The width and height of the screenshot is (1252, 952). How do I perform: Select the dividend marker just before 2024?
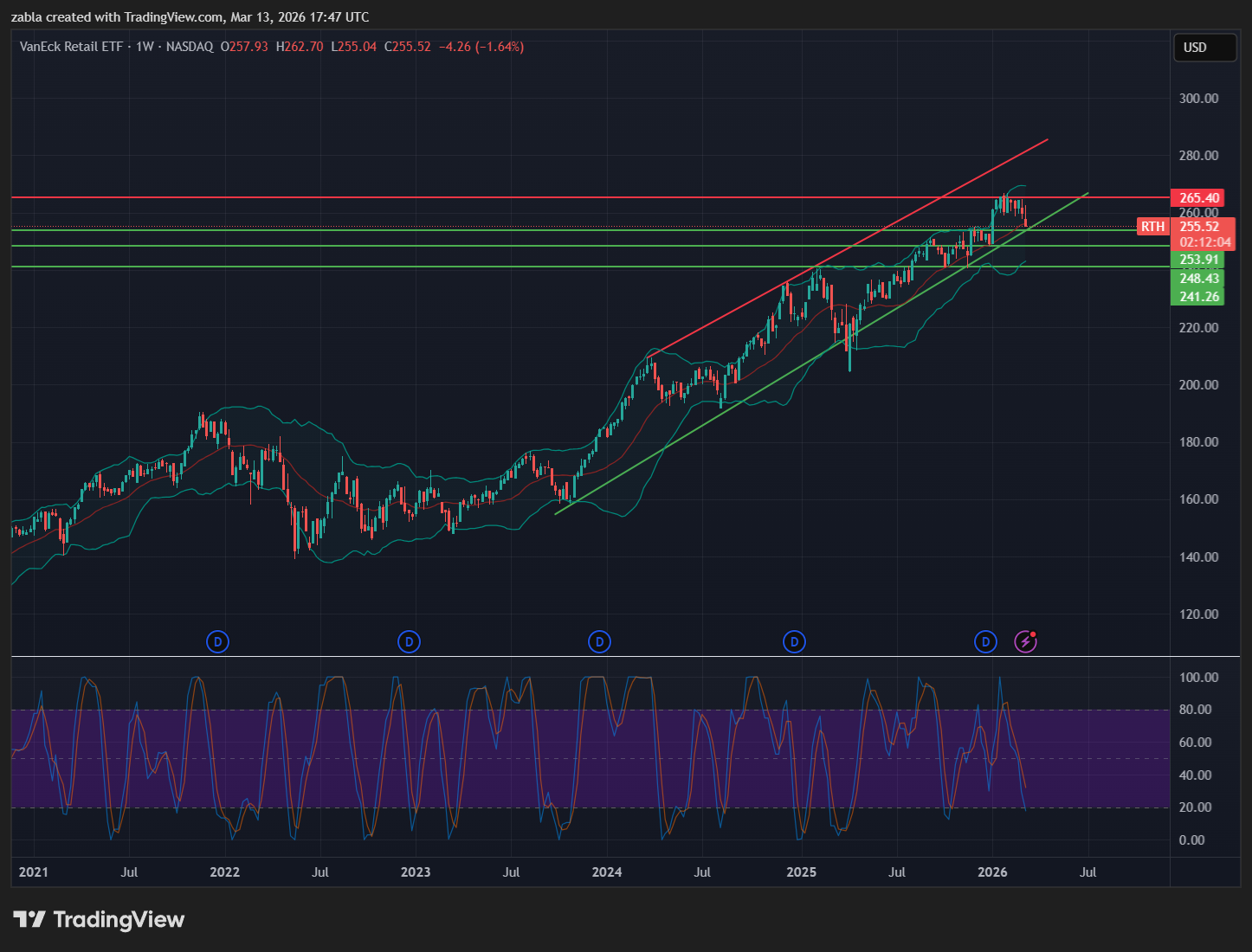pos(599,641)
